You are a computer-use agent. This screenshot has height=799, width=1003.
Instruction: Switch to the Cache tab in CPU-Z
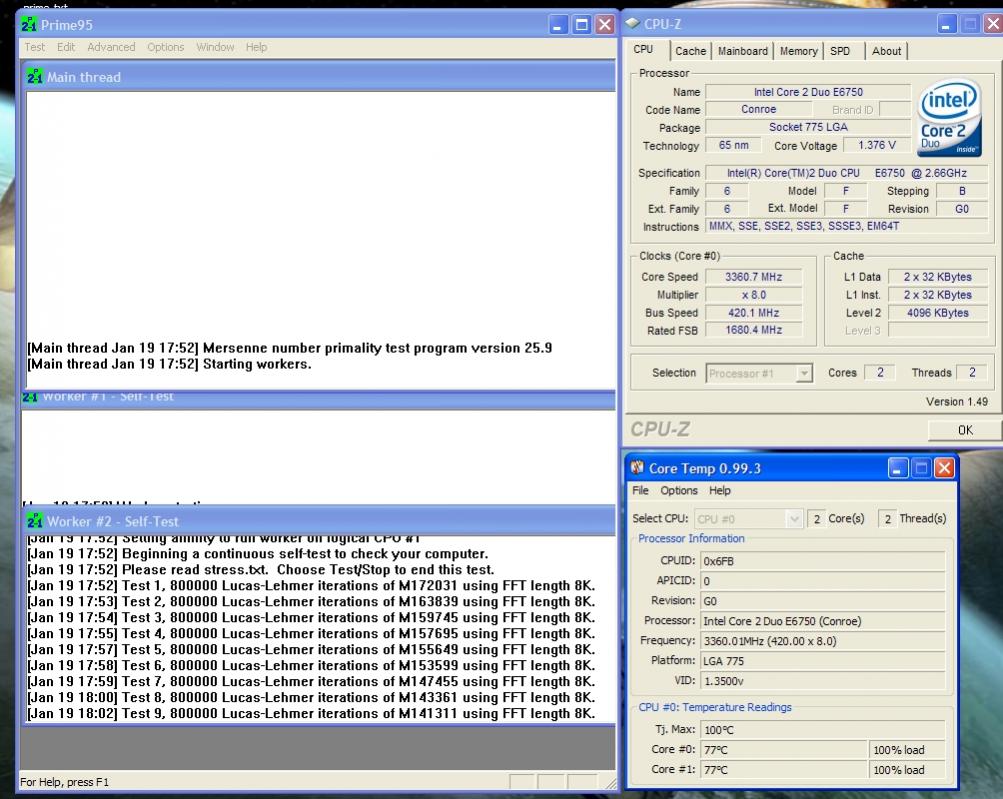(690, 51)
